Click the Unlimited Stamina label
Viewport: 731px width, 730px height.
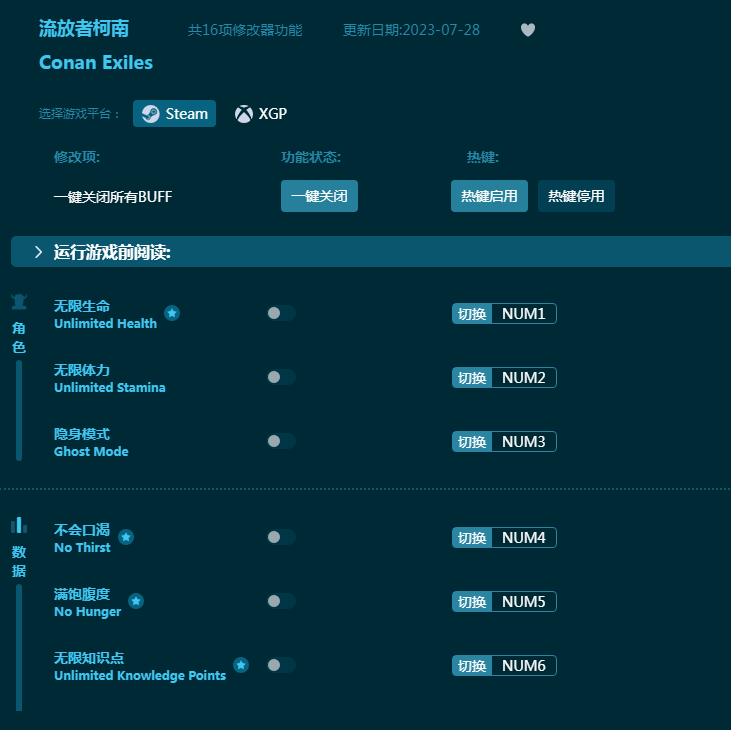tap(110, 387)
